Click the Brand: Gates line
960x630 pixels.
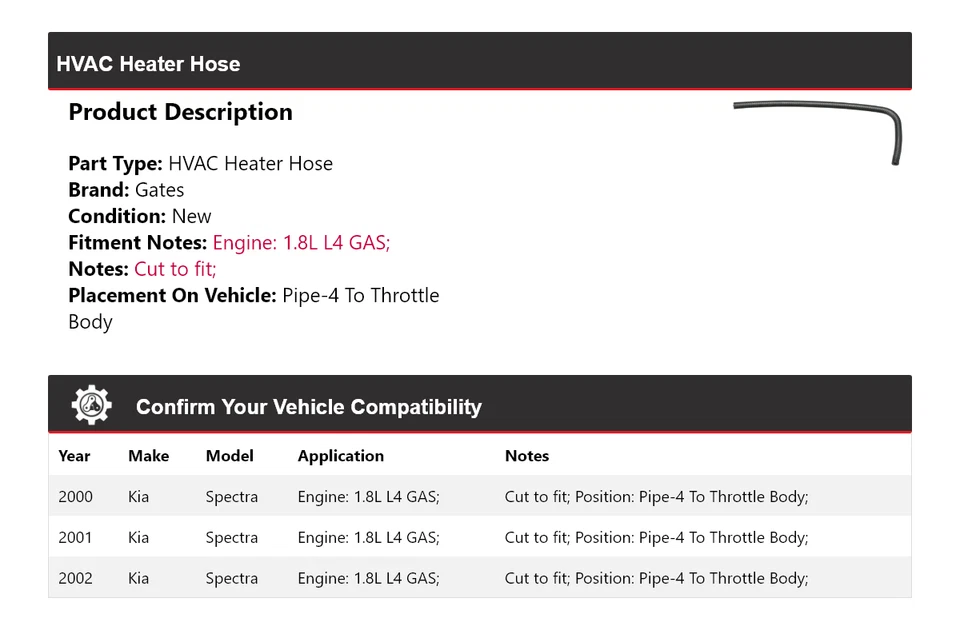tap(126, 190)
